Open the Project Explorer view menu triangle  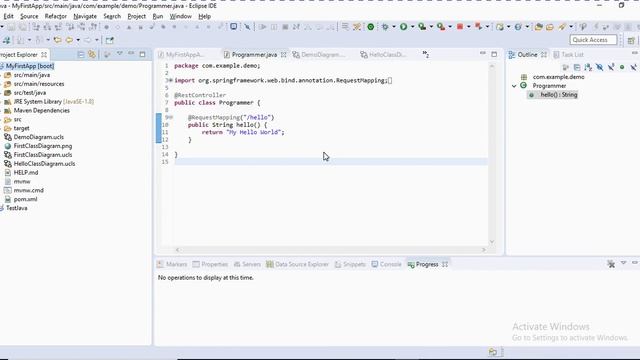coord(120,54)
